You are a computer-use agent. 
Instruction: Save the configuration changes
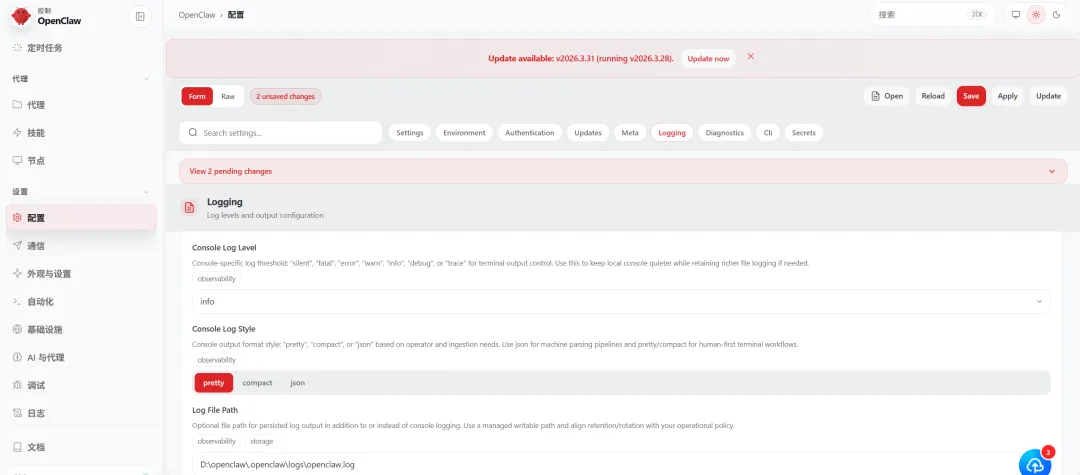click(971, 96)
